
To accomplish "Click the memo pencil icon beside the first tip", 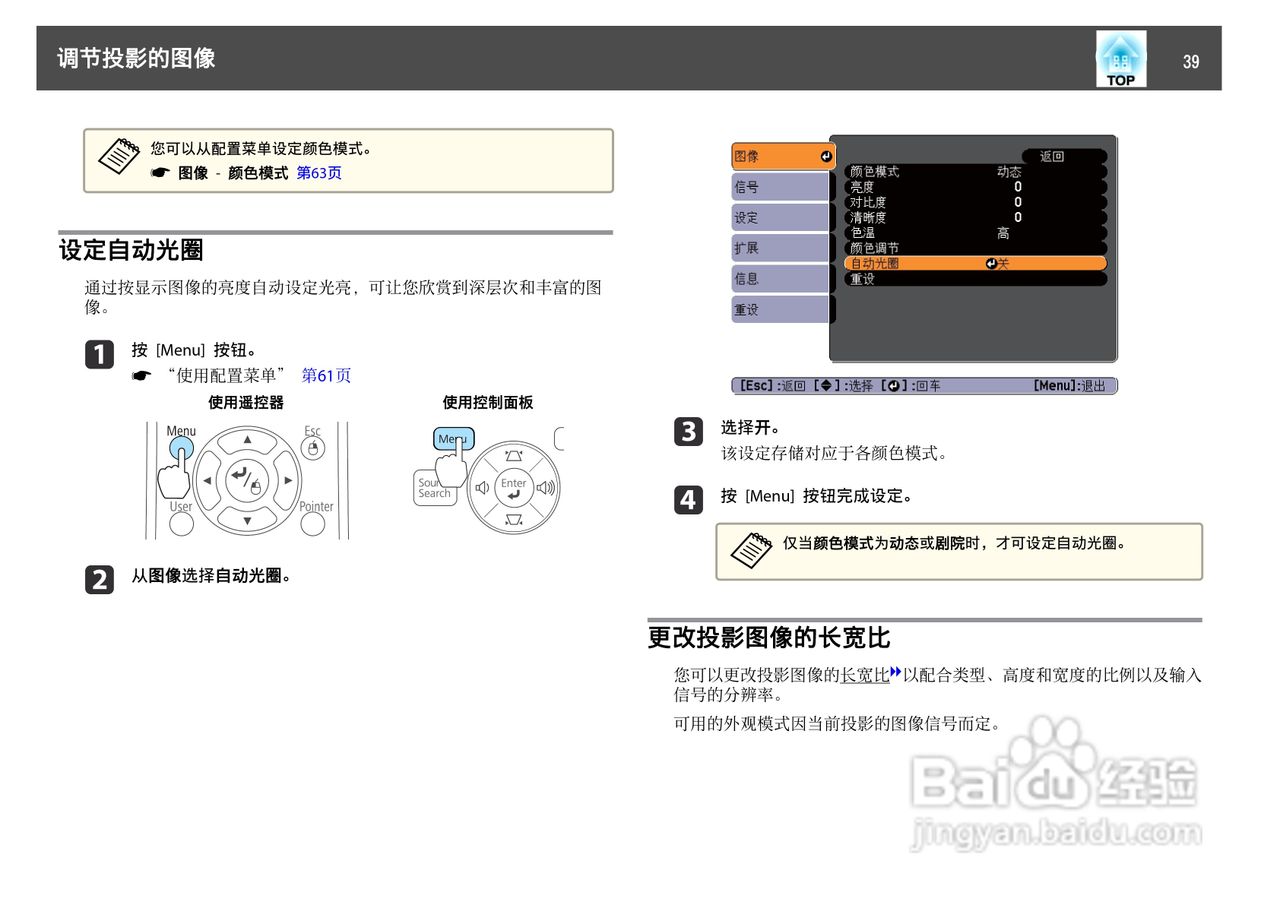I will pos(117,156).
